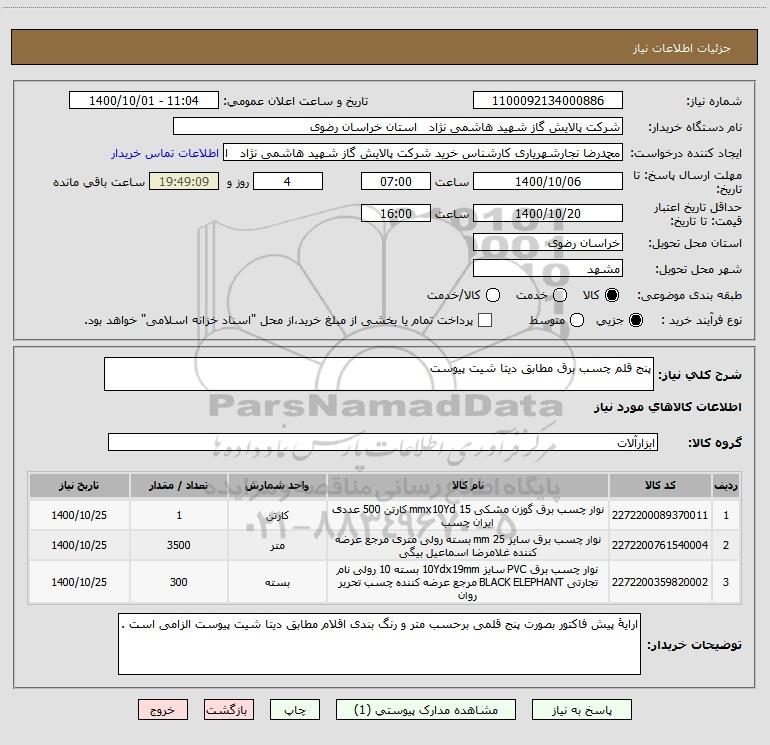Select the کالا/خدمت radio option
The width and height of the screenshot is (770, 745).
493,295
